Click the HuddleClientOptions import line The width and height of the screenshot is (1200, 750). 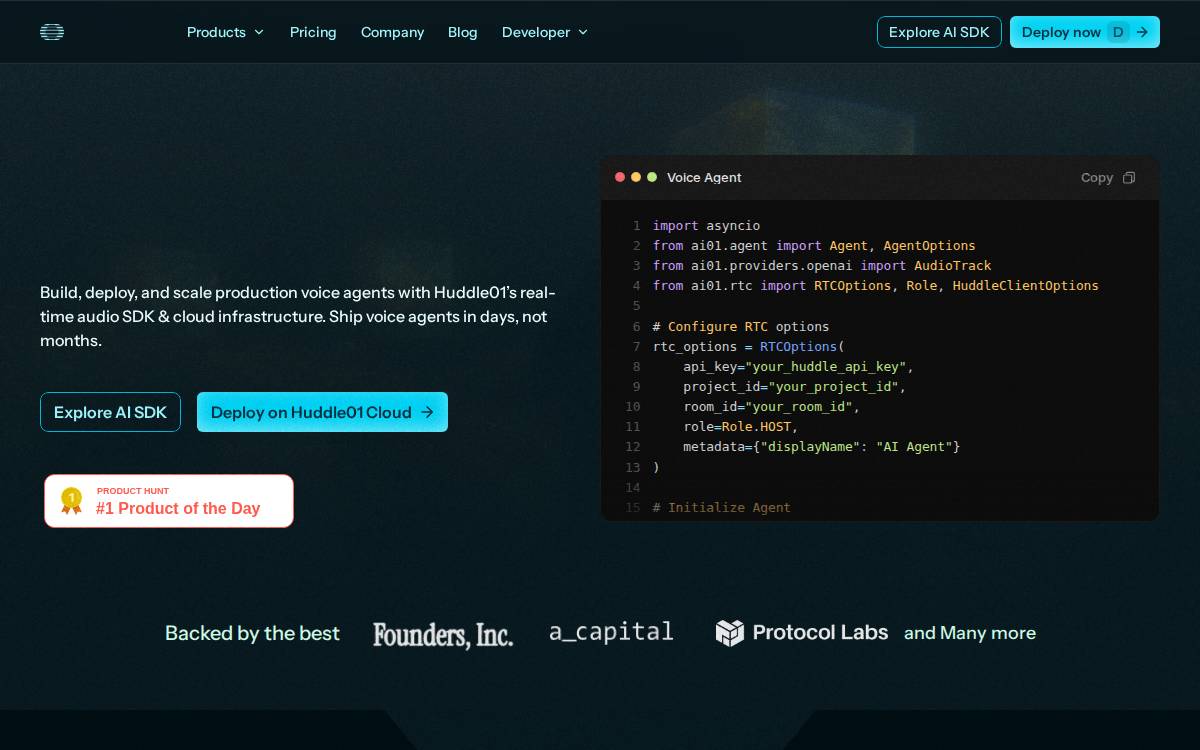(876, 286)
